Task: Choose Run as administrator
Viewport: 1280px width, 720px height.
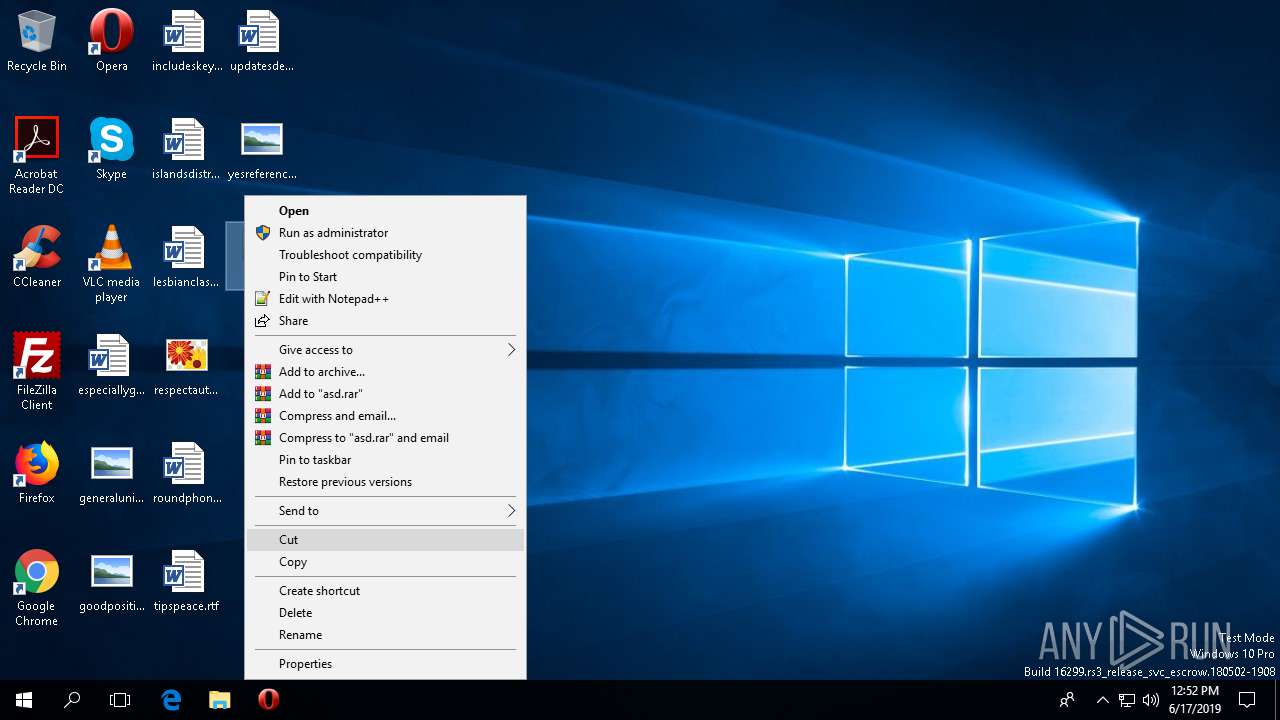Action: click(385, 233)
